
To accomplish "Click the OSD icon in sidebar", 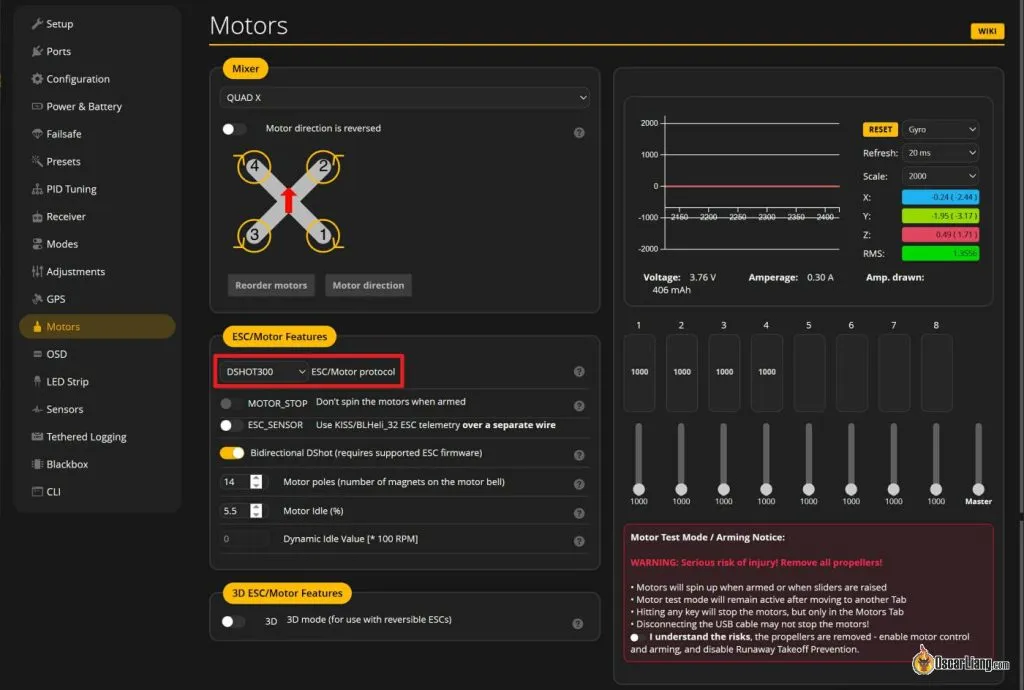I will click(37, 354).
